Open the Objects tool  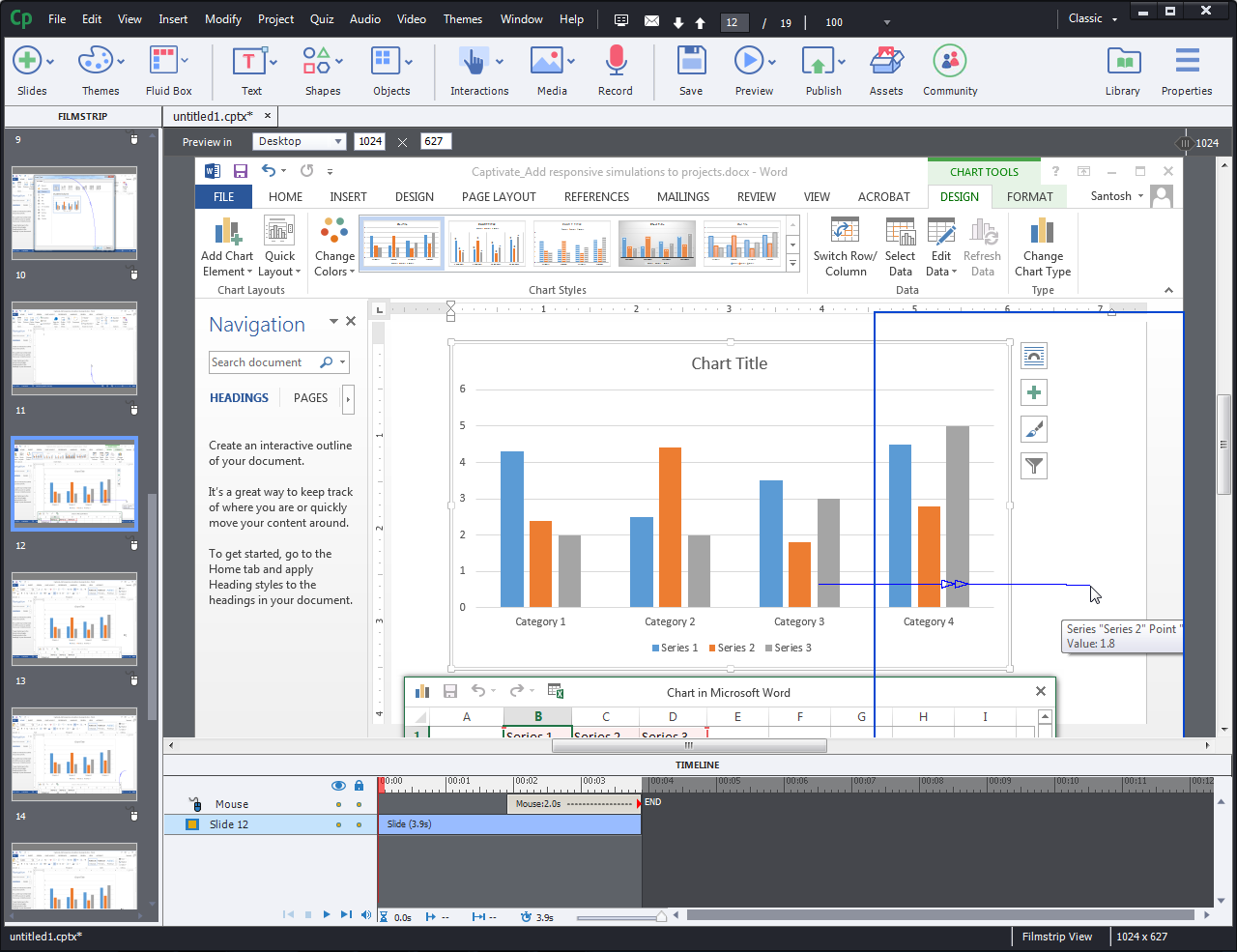(386, 61)
